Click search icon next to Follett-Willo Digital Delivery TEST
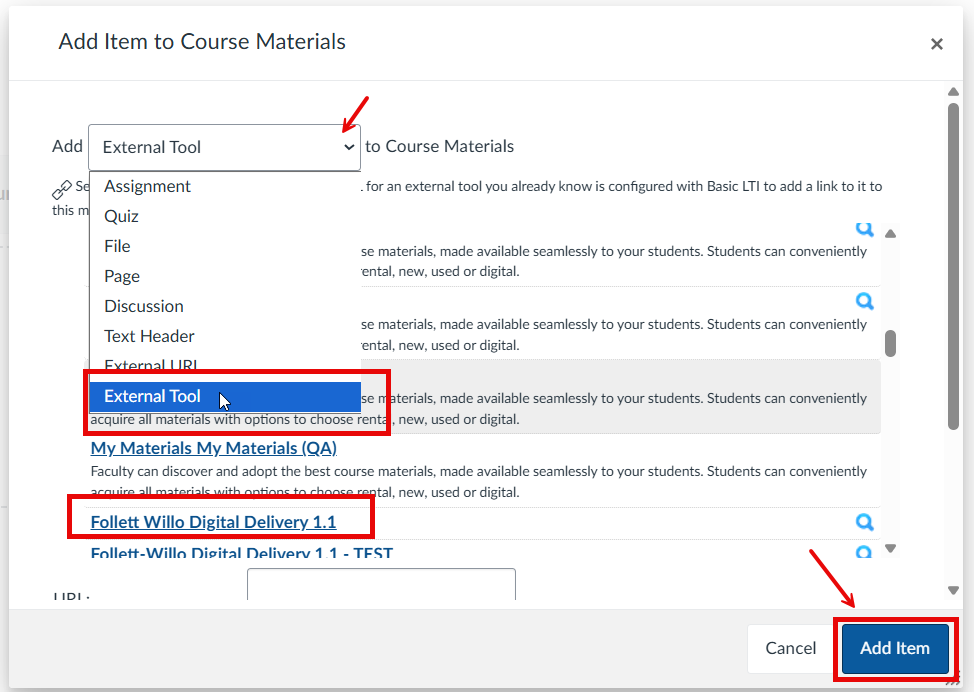 click(864, 551)
